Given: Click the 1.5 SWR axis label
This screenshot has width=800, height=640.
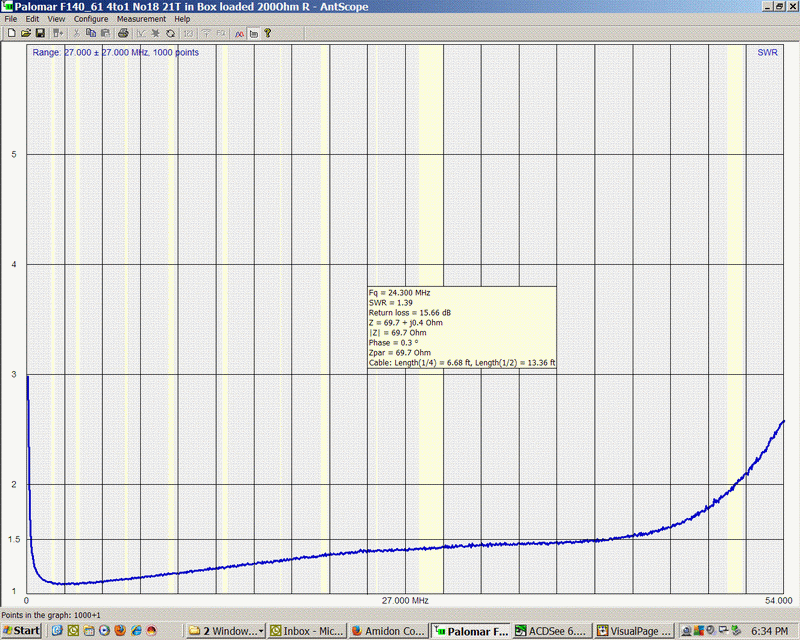Looking at the screenshot, I should (x=14, y=539).
